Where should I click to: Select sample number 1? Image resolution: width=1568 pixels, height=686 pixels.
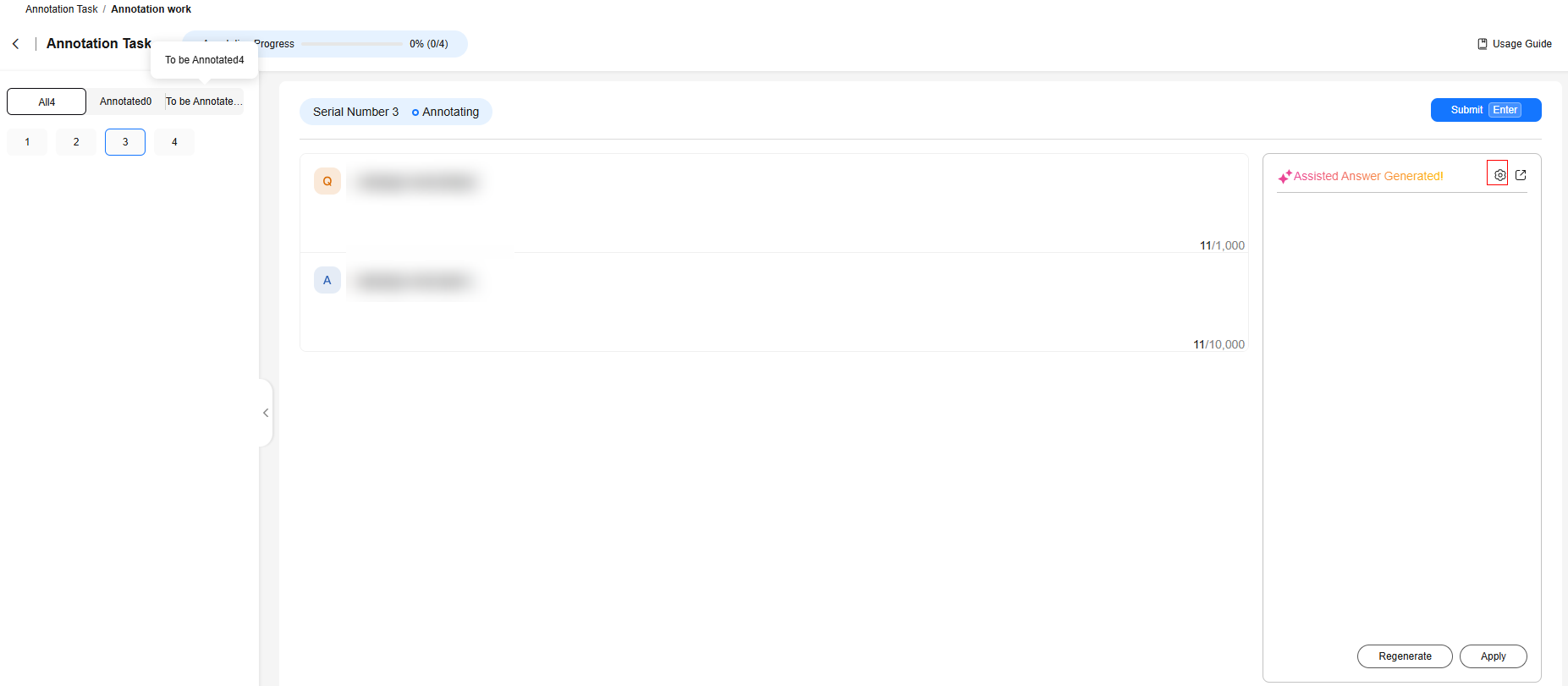click(x=27, y=142)
